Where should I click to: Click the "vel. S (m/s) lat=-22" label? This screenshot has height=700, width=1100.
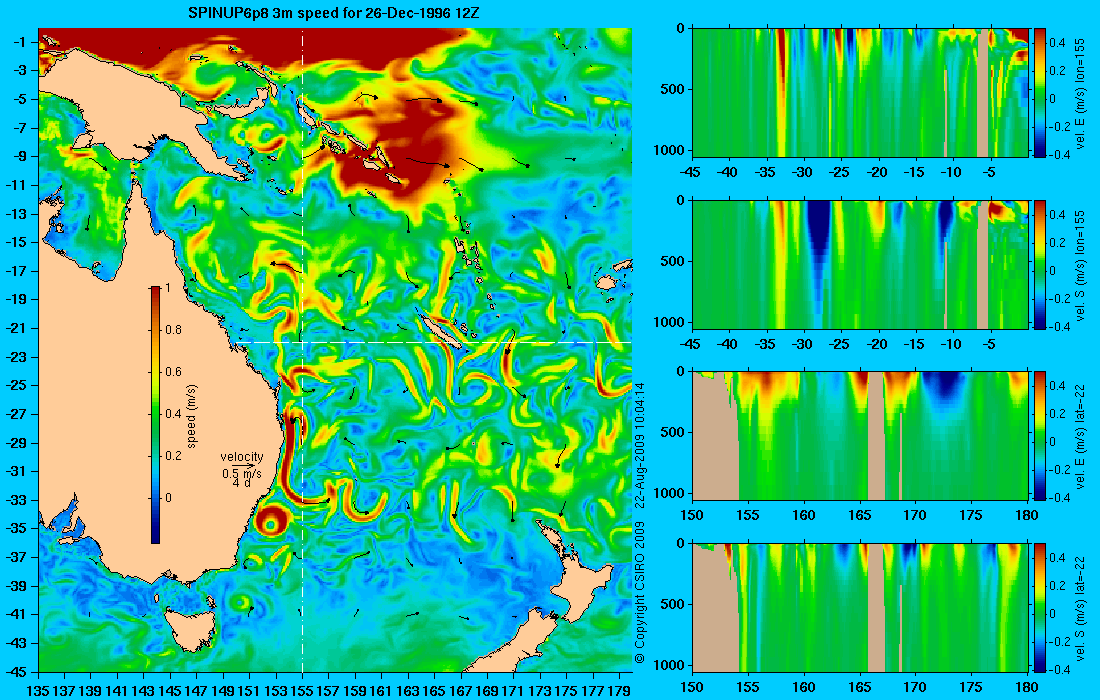click(1081, 607)
